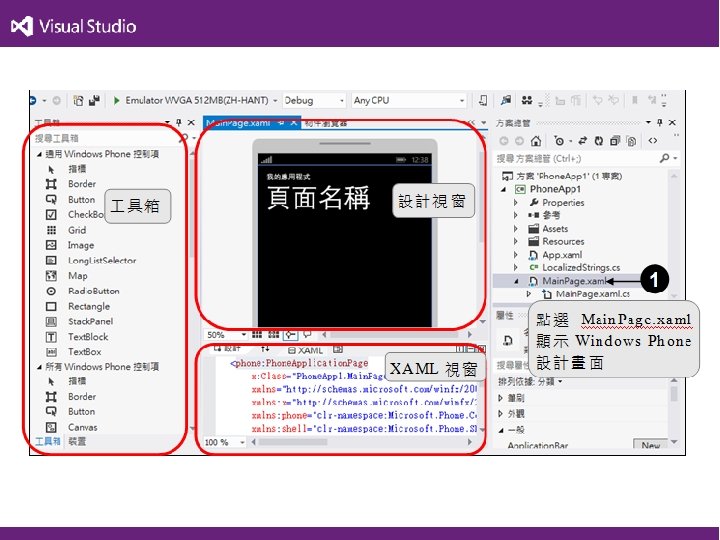Click the device window icon after Any CPU

[483, 100]
